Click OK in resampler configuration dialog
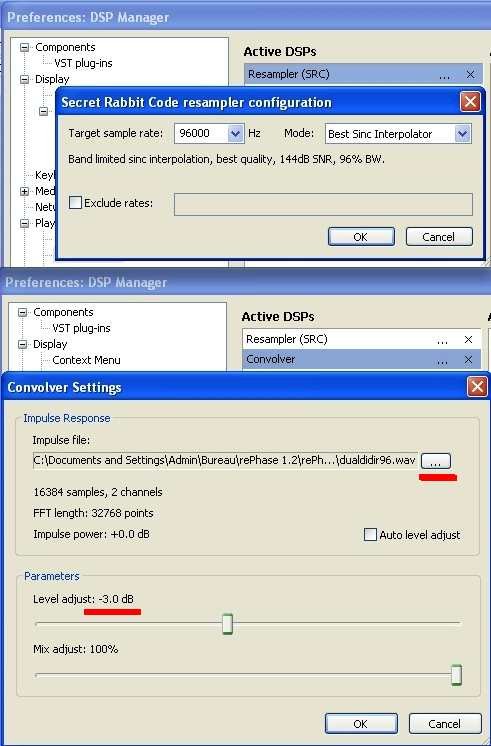 361,237
